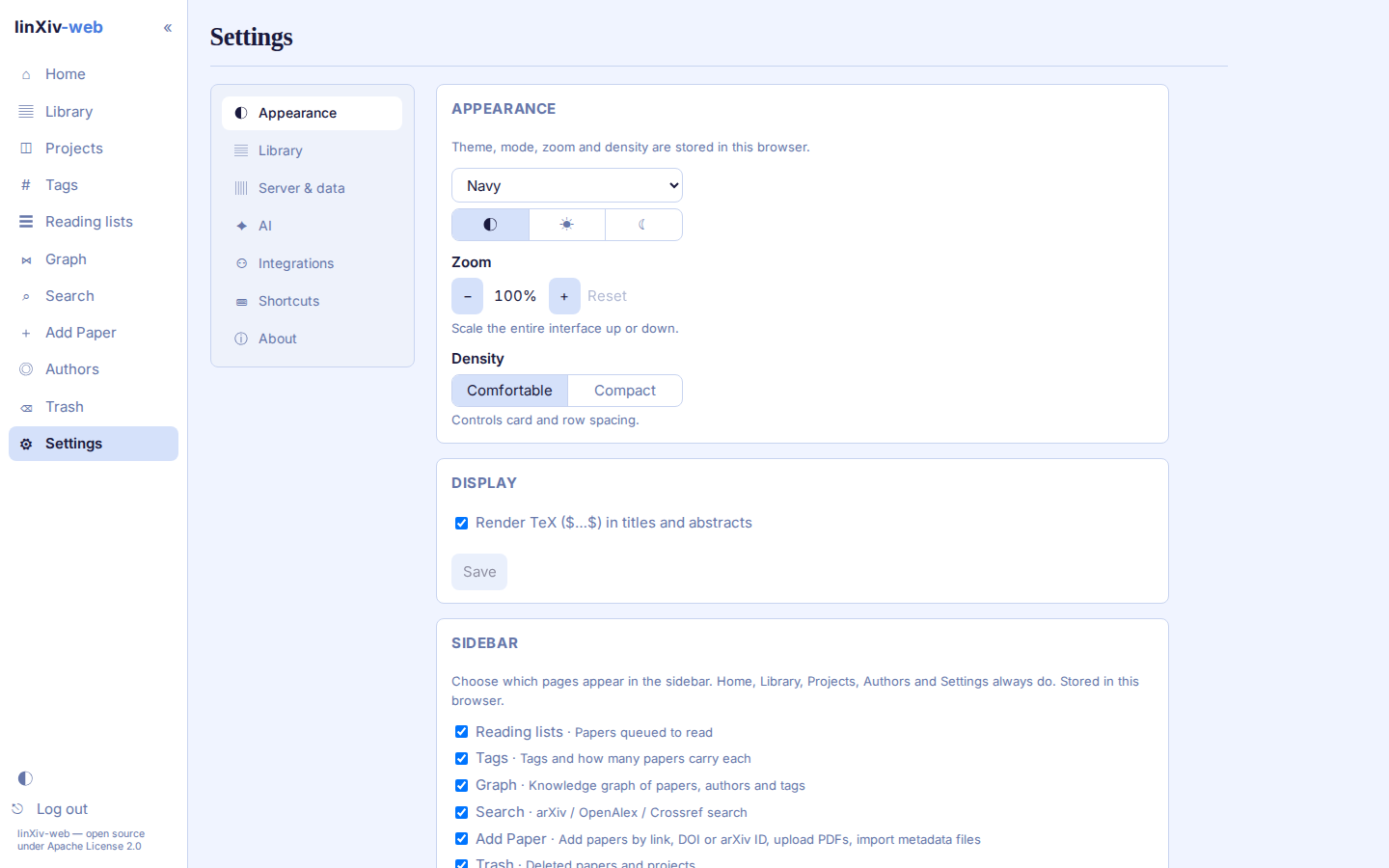Select Compact density
Screen dimensions: 1389x868
625,391
